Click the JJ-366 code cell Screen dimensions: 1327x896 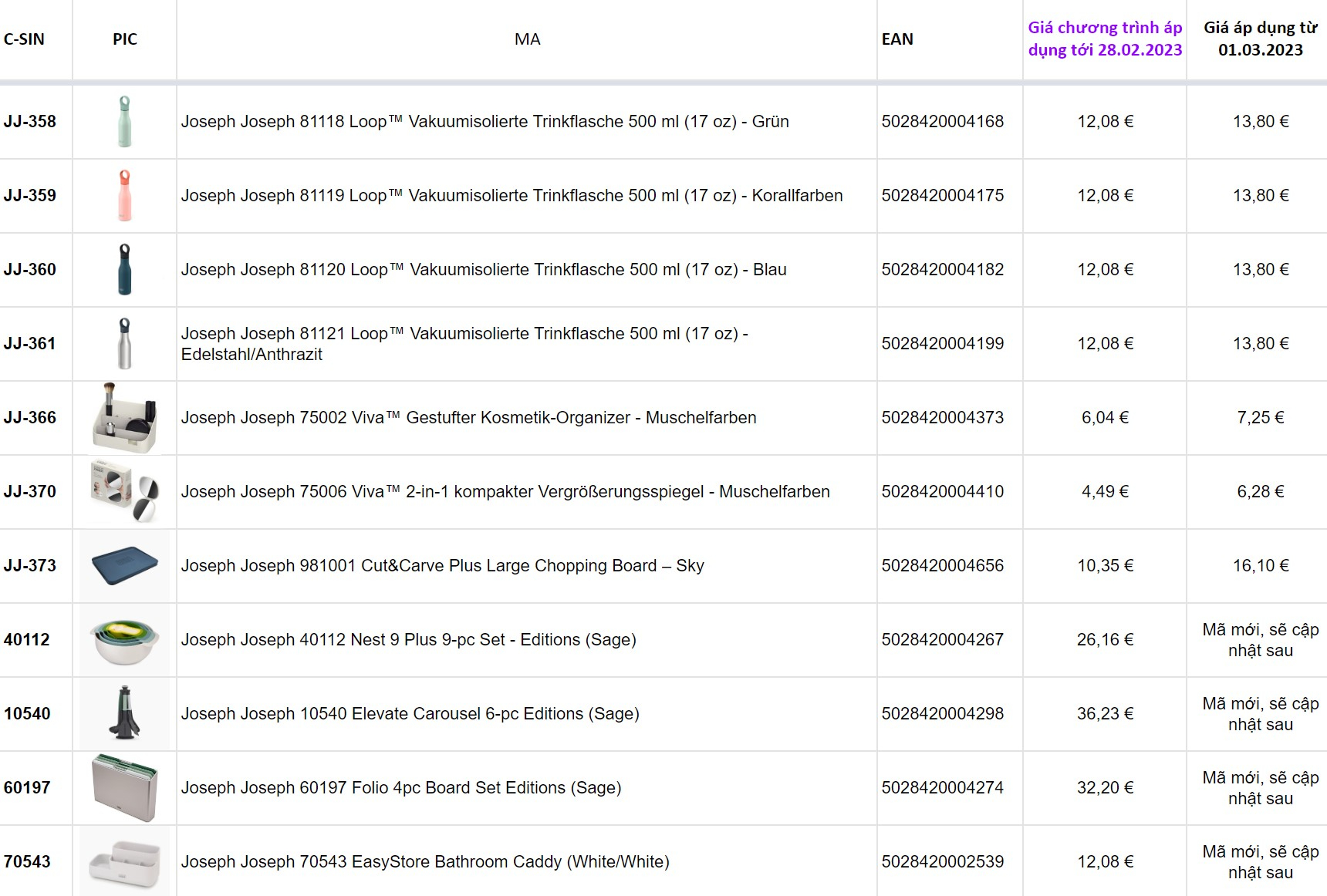click(x=30, y=417)
